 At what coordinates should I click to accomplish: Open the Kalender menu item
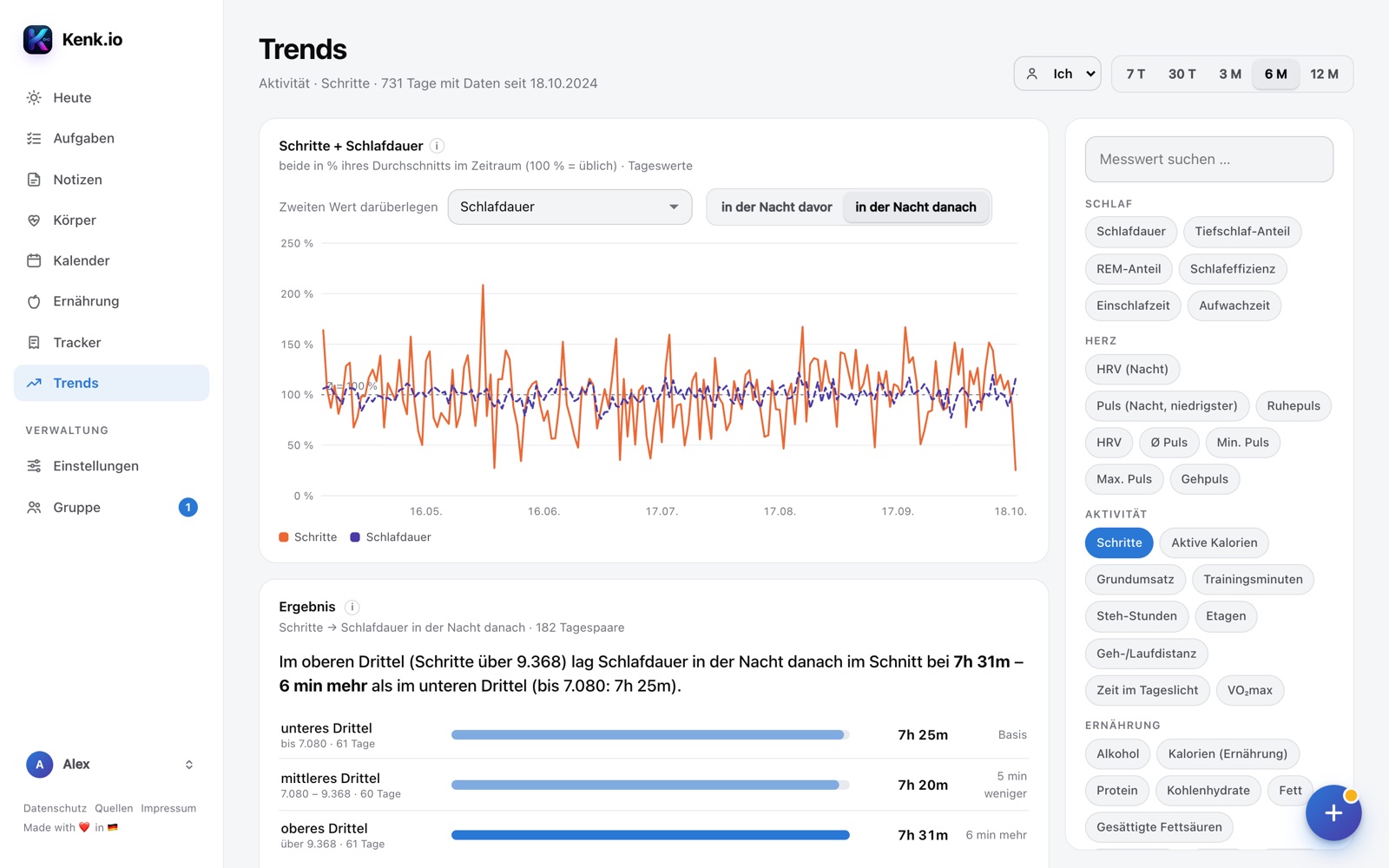pyautogui.click(x=111, y=260)
